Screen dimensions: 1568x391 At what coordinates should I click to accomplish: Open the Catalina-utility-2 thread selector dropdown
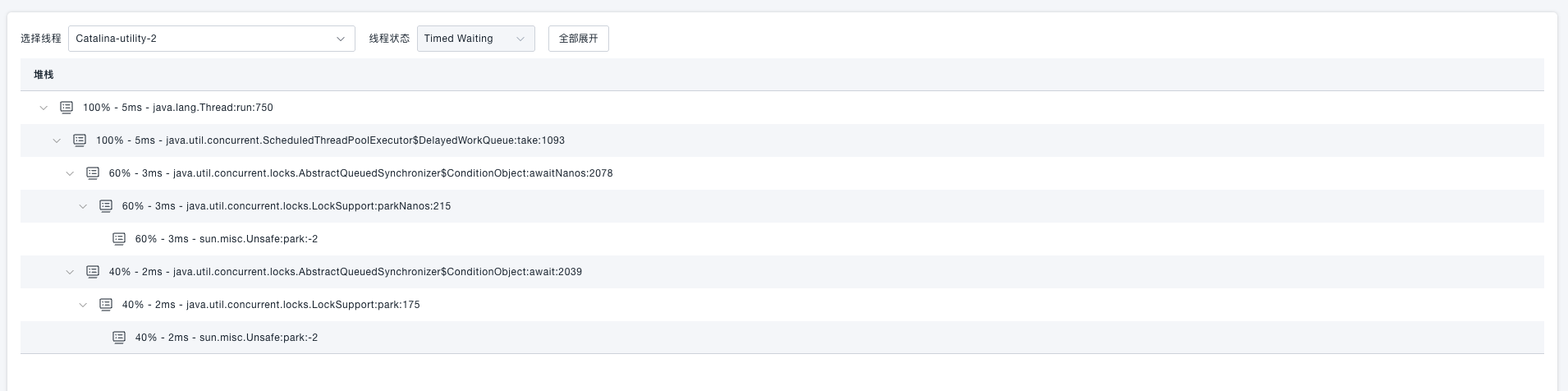[x=211, y=39]
